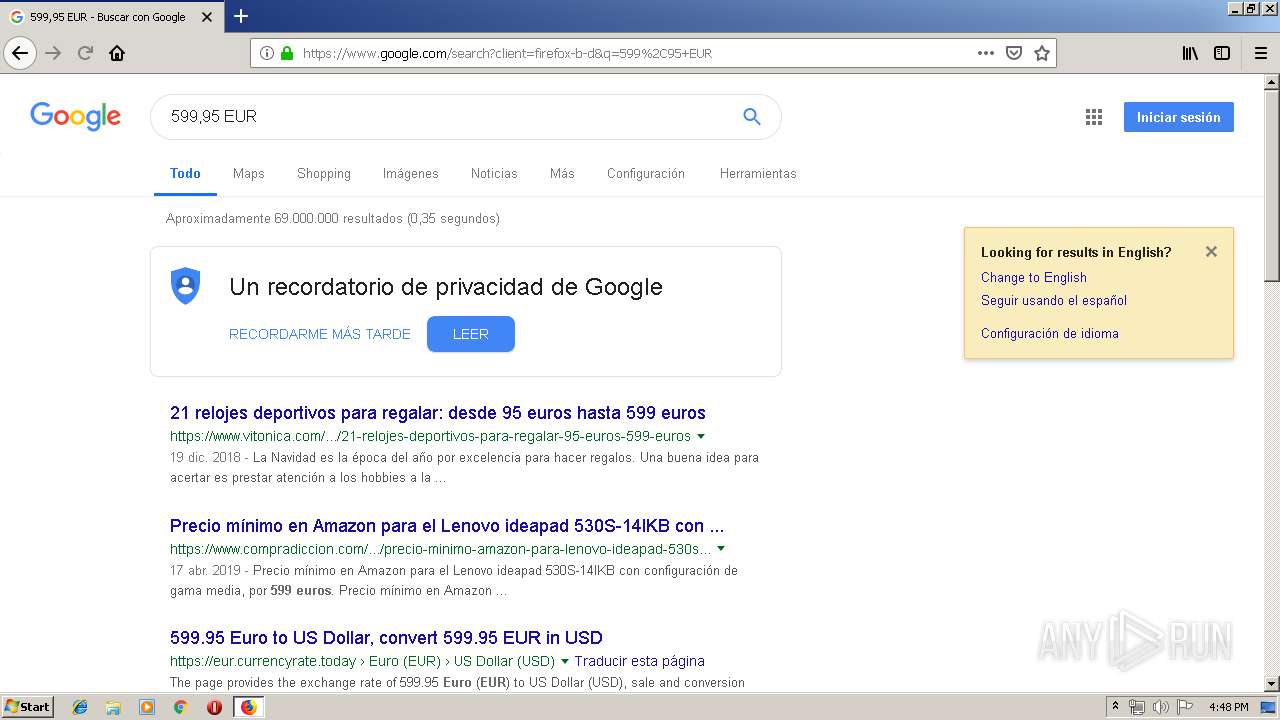Open Configuración de idioma link
This screenshot has height=720, width=1280.
coord(1050,333)
